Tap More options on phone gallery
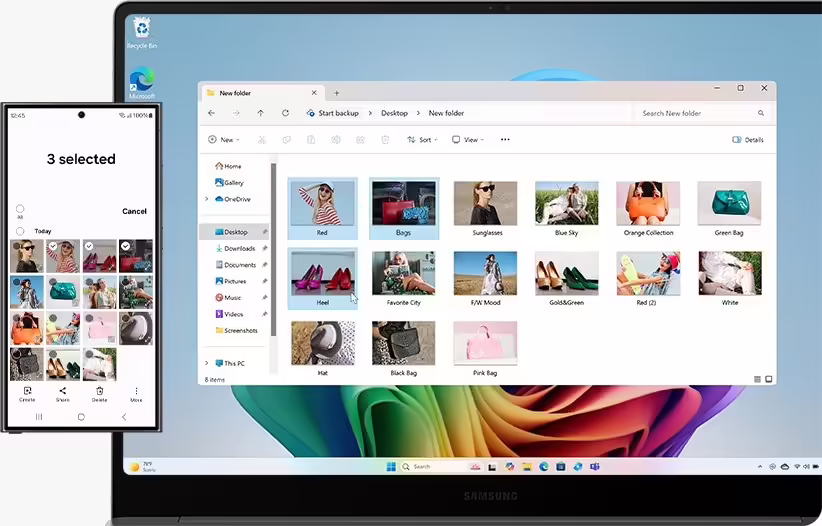The width and height of the screenshot is (822, 526). tap(136, 394)
